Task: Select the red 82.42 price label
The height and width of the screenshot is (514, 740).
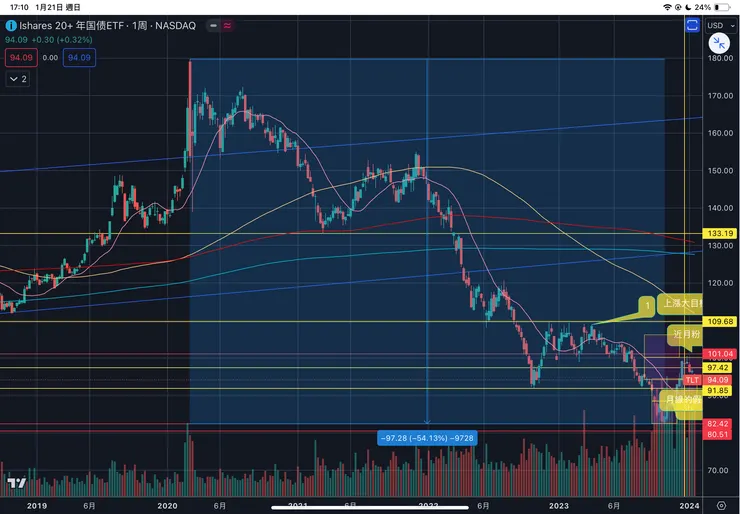Action: (x=720, y=424)
